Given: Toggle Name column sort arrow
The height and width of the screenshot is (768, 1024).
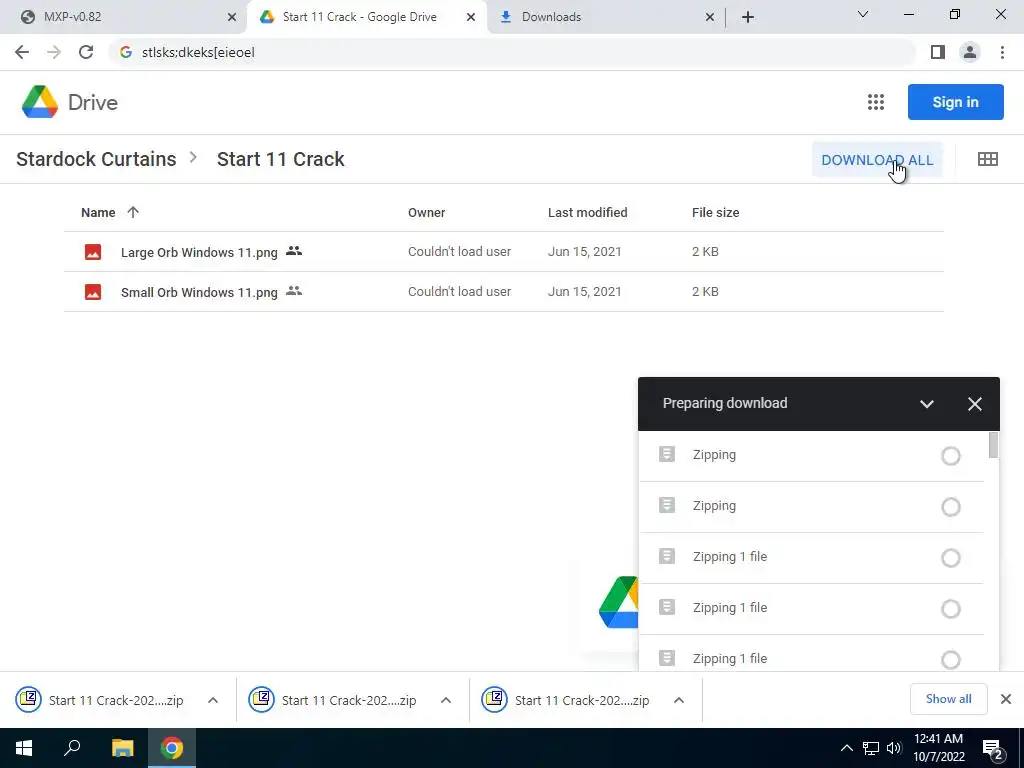Looking at the screenshot, I should [x=133, y=212].
